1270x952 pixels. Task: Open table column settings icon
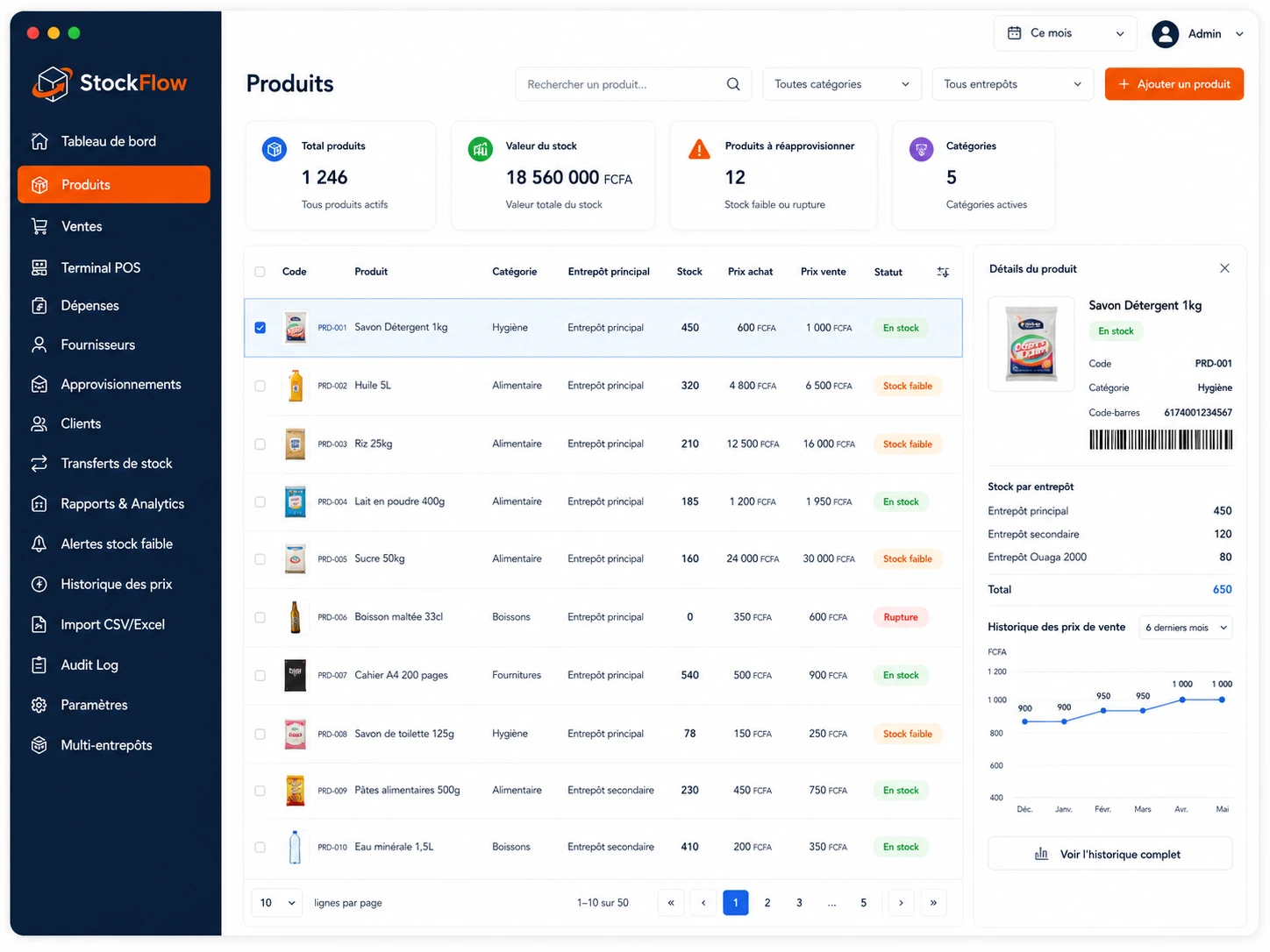point(943,272)
